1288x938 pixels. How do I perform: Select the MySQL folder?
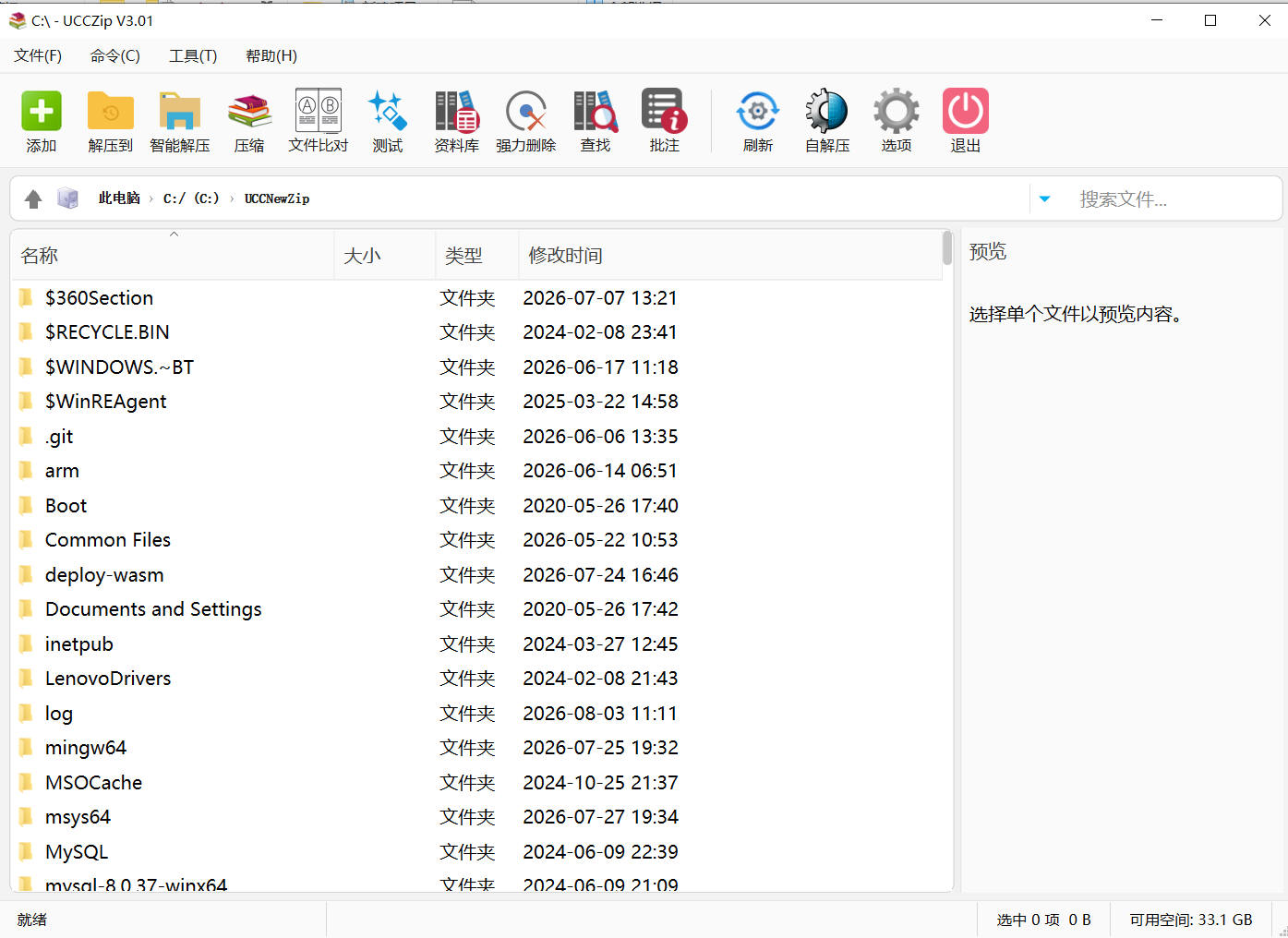tap(476, 852)
